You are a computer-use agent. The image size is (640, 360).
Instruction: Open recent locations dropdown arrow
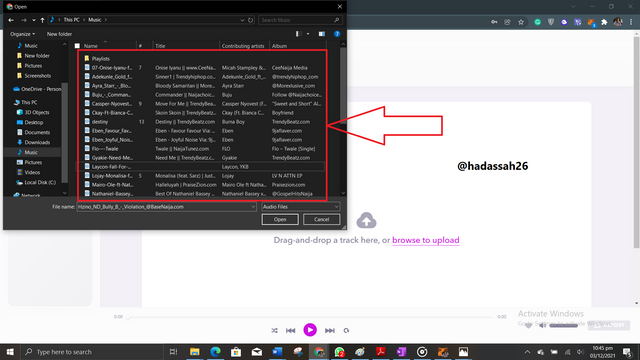point(33,20)
